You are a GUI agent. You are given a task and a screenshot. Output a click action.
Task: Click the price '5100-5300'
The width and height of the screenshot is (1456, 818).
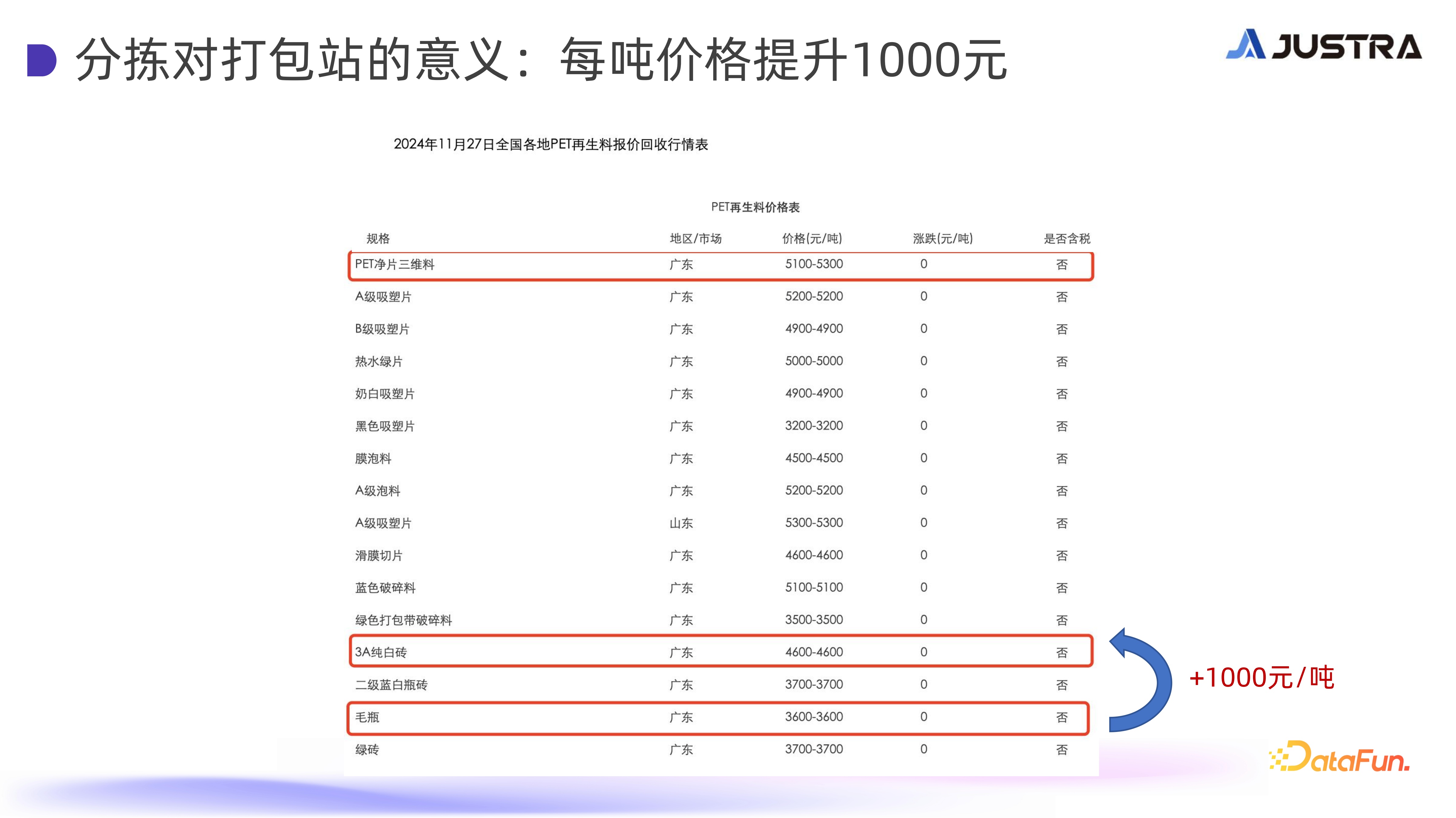(x=814, y=264)
